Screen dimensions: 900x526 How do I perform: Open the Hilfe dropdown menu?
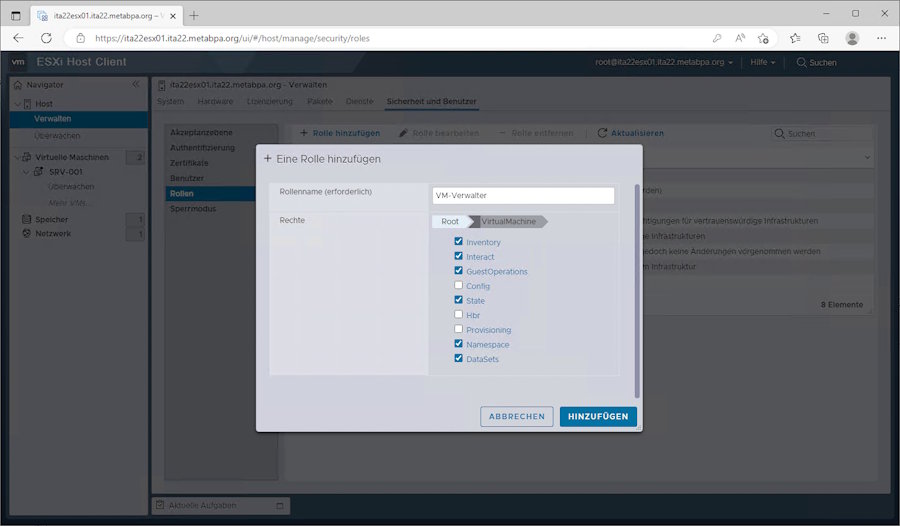click(x=762, y=62)
